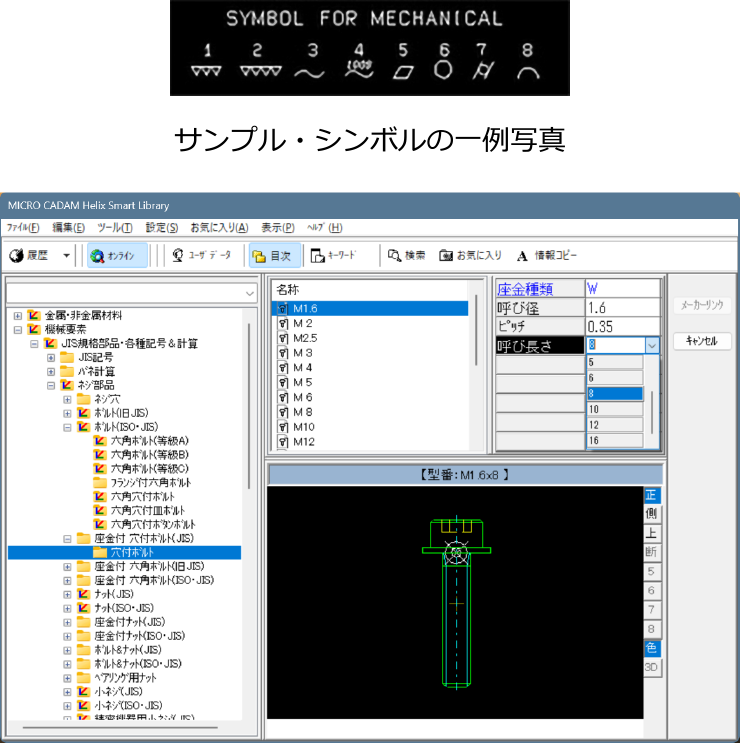Switch preview to 上 top view
The image size is (740, 743).
pos(652,533)
